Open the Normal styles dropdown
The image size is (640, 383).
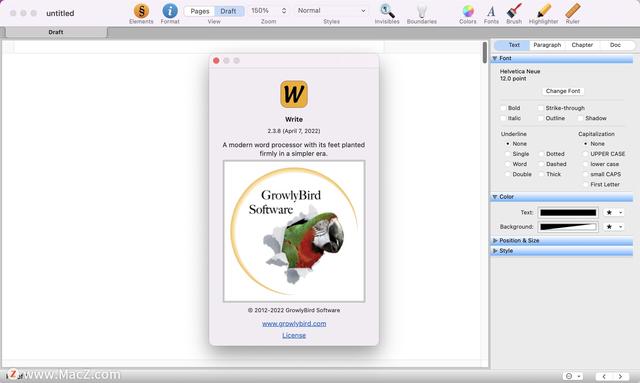point(331,11)
